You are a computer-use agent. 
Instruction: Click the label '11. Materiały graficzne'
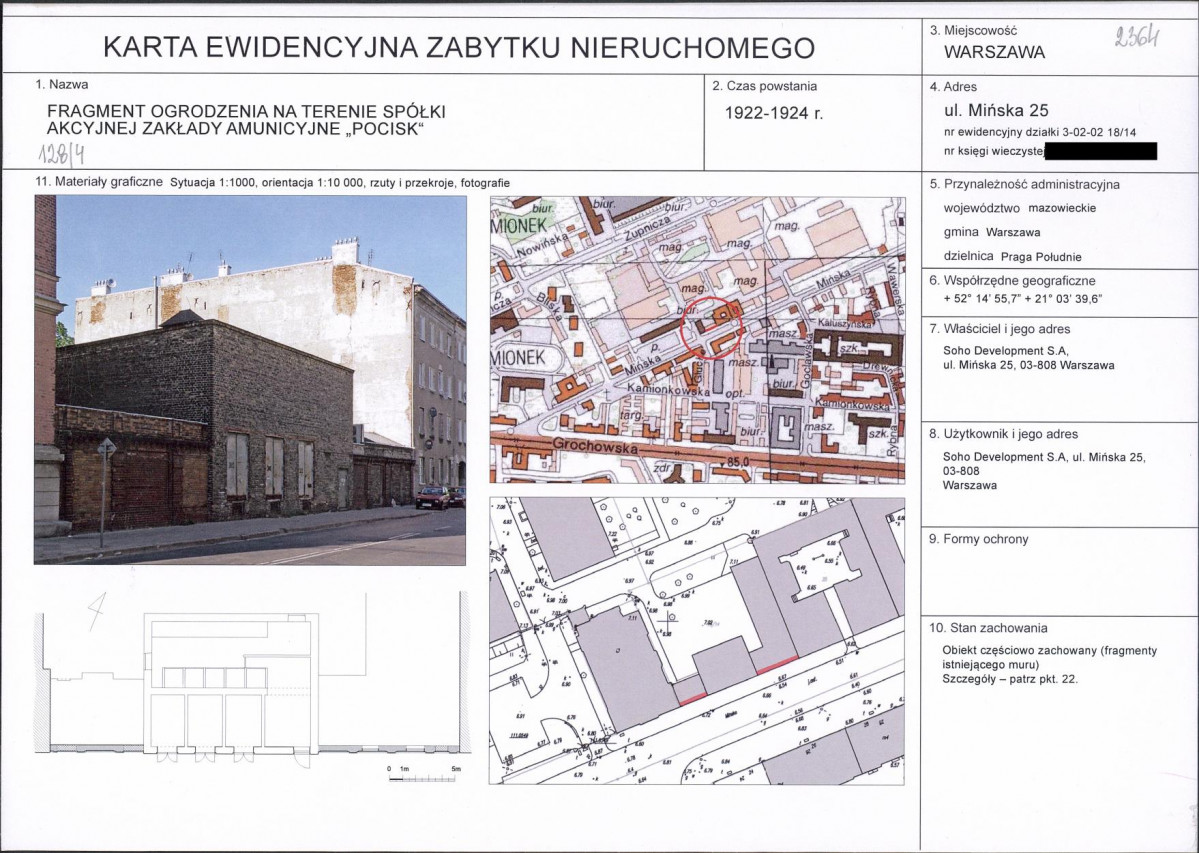click(99, 182)
